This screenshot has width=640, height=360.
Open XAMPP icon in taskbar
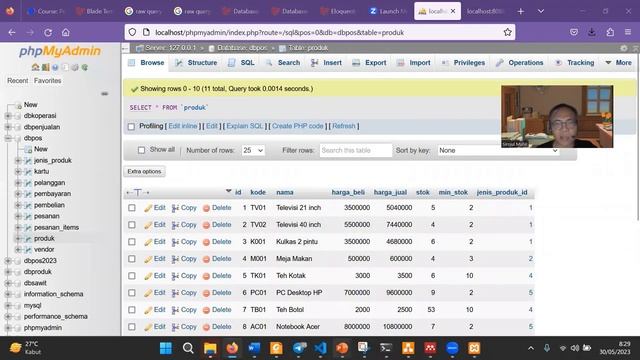pyautogui.click(x=474, y=348)
